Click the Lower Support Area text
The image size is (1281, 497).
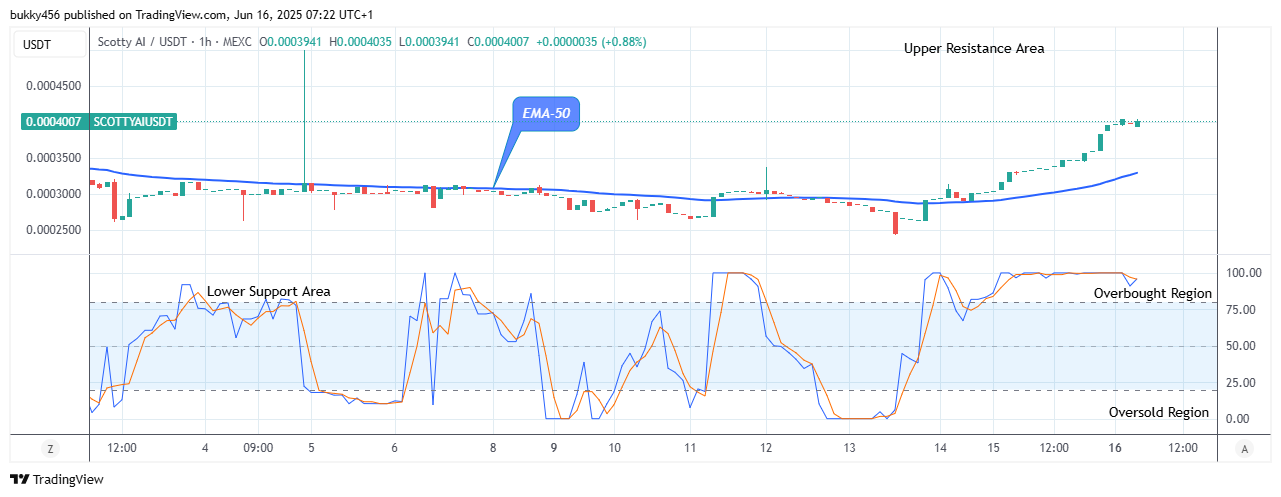coord(269,291)
